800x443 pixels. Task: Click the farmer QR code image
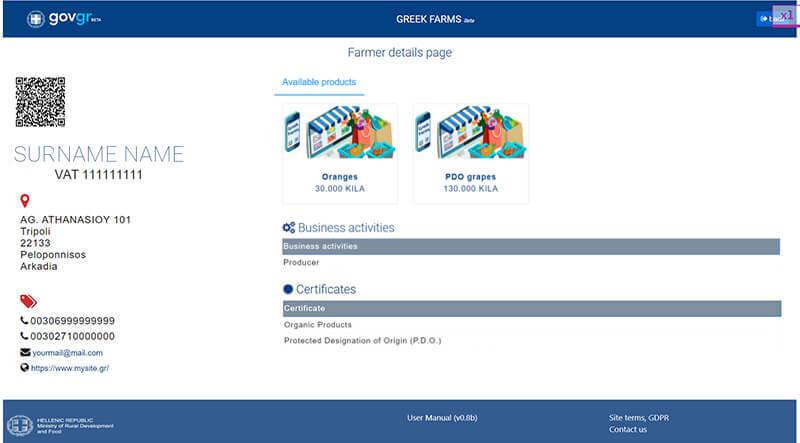tap(40, 102)
